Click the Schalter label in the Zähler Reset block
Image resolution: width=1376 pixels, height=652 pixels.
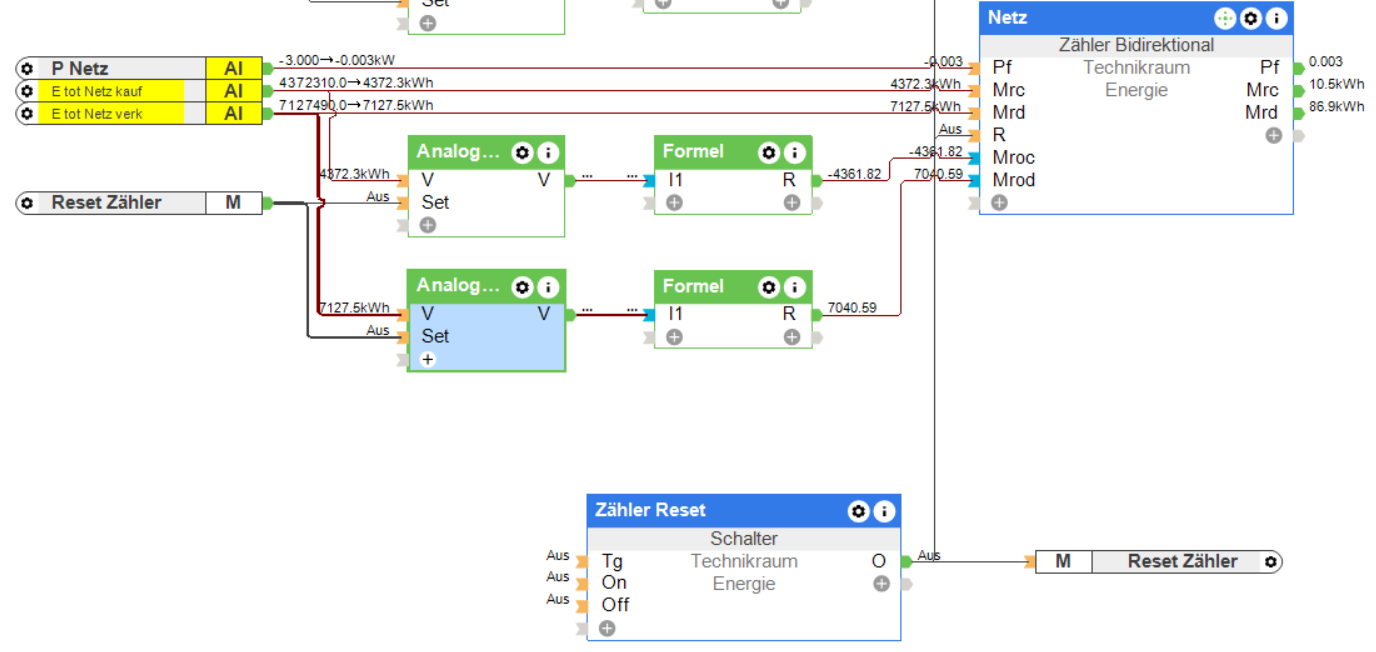pos(744,538)
